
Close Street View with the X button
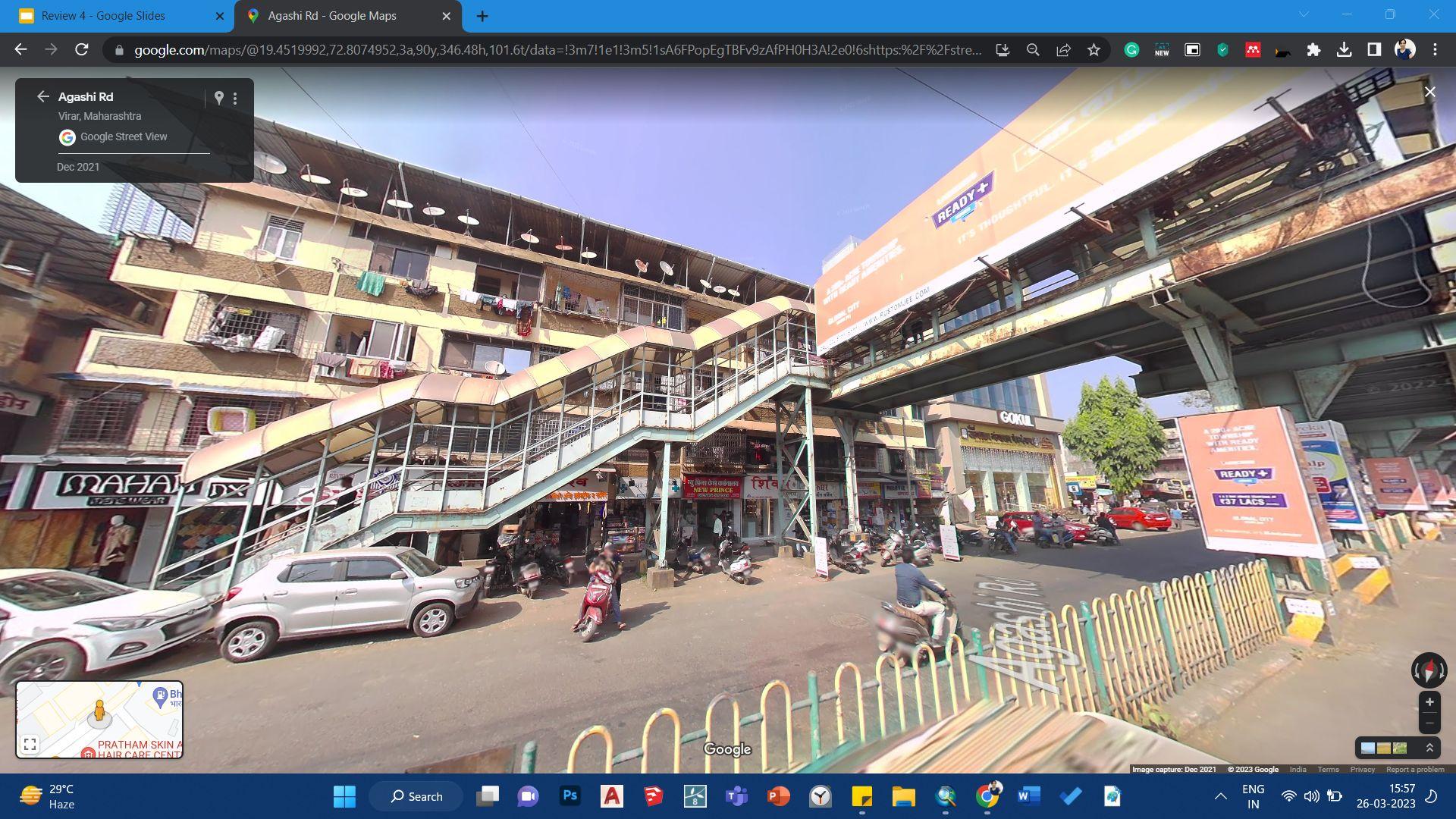(x=1429, y=92)
